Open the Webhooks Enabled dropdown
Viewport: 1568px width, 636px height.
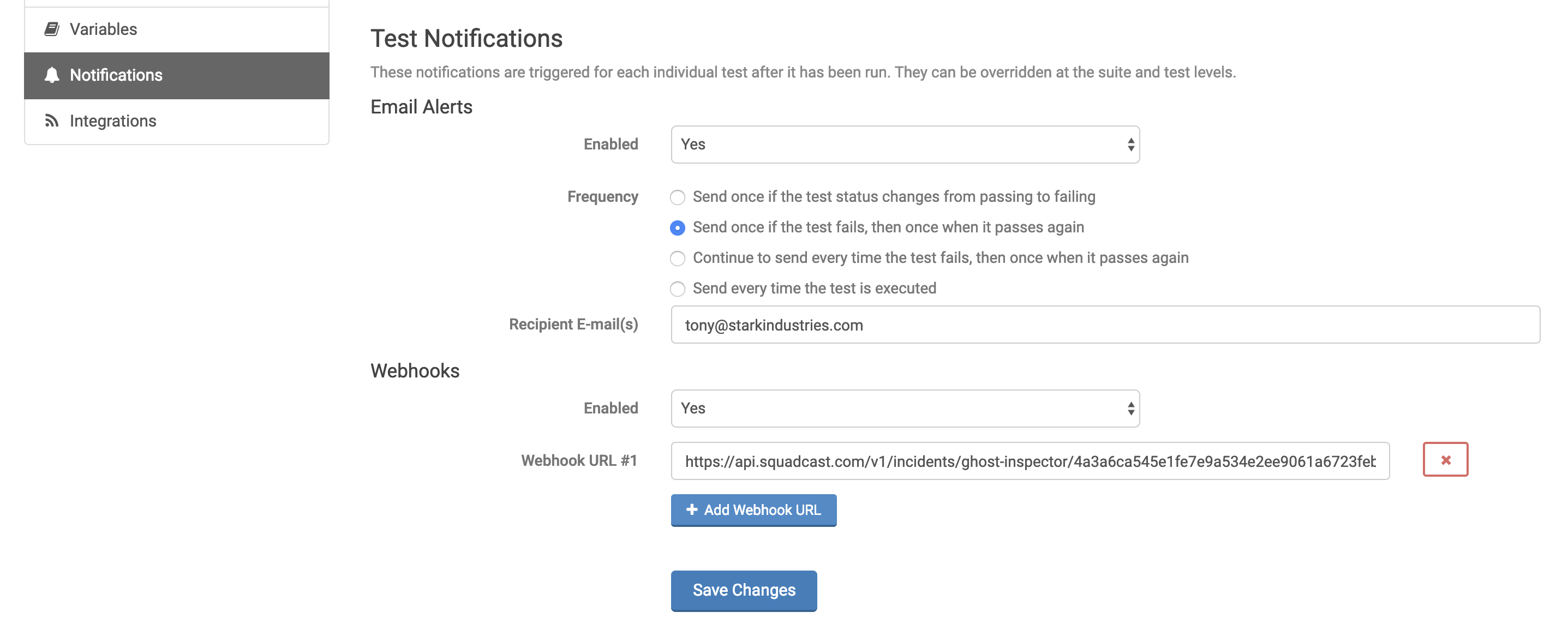pyautogui.click(x=905, y=409)
